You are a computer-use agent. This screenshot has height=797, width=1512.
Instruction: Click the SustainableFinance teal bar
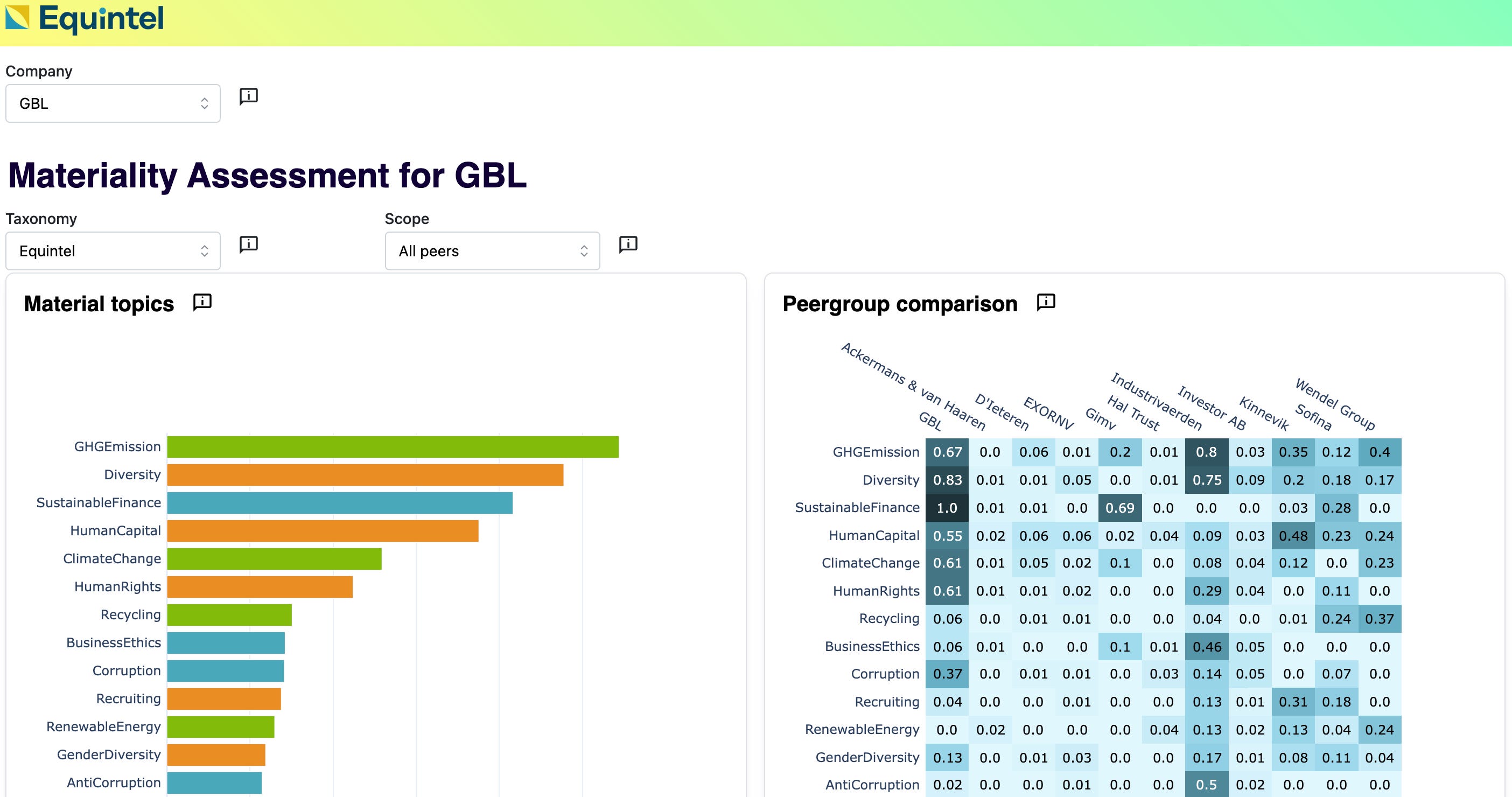(x=340, y=503)
